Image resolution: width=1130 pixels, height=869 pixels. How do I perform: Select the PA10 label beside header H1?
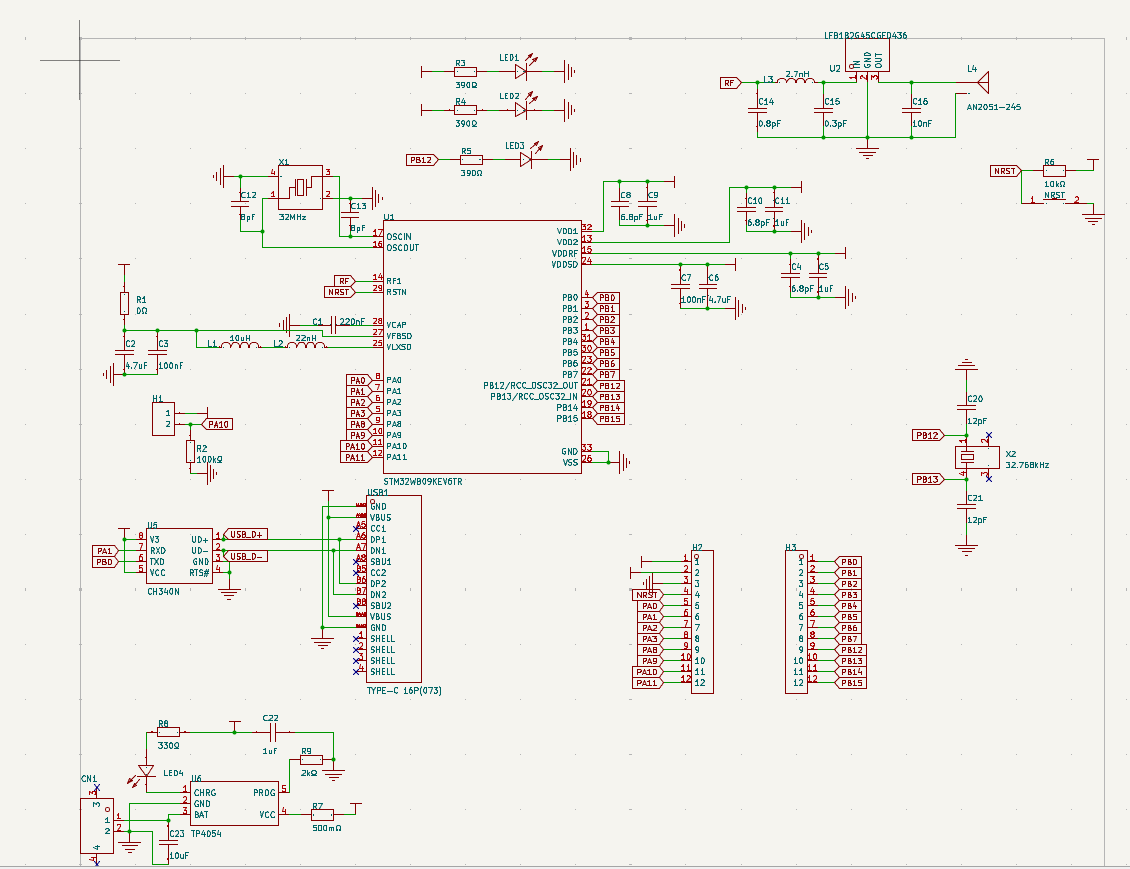219,424
